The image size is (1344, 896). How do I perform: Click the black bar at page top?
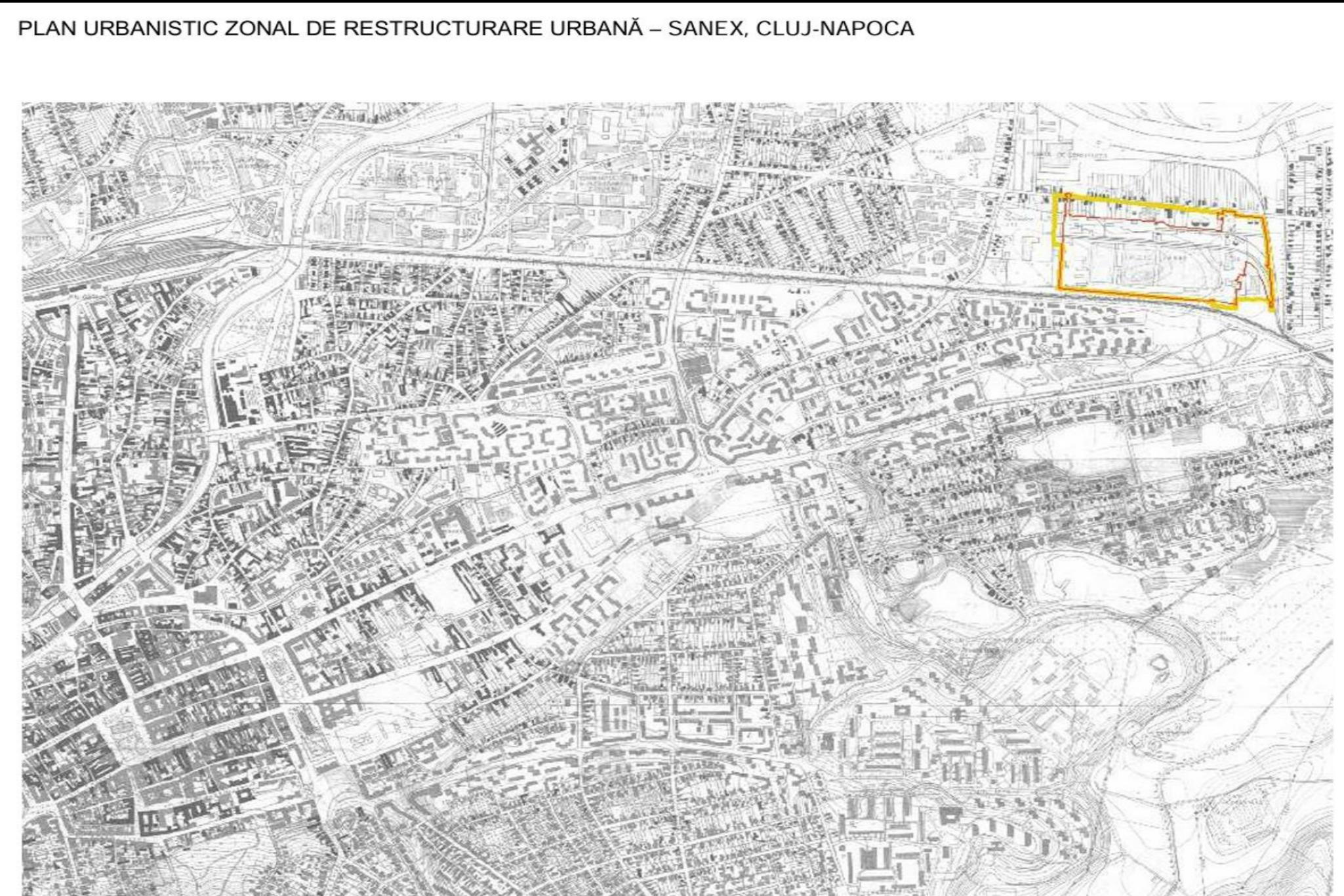point(672,1)
